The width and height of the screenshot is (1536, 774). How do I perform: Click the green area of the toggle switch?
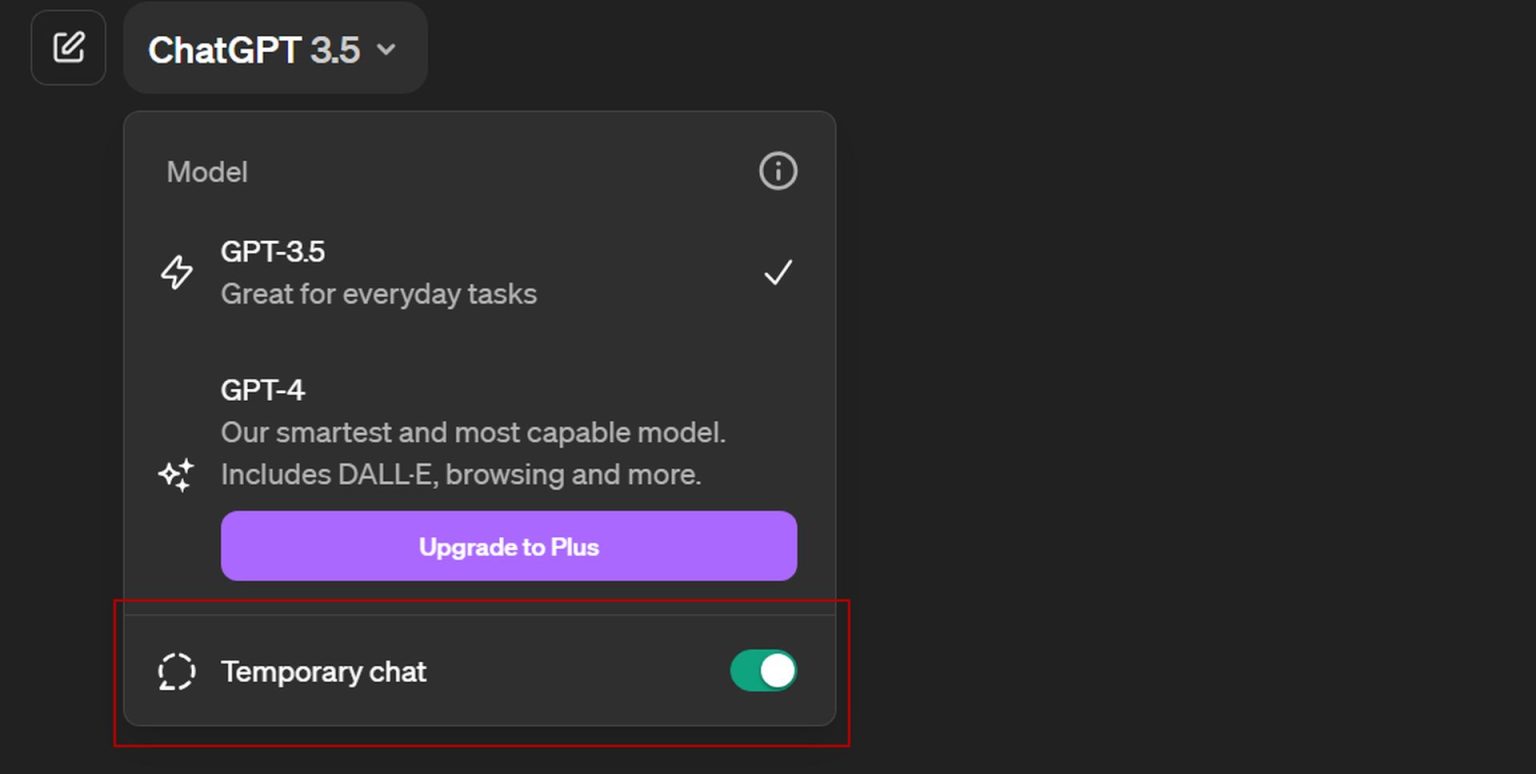click(x=745, y=670)
